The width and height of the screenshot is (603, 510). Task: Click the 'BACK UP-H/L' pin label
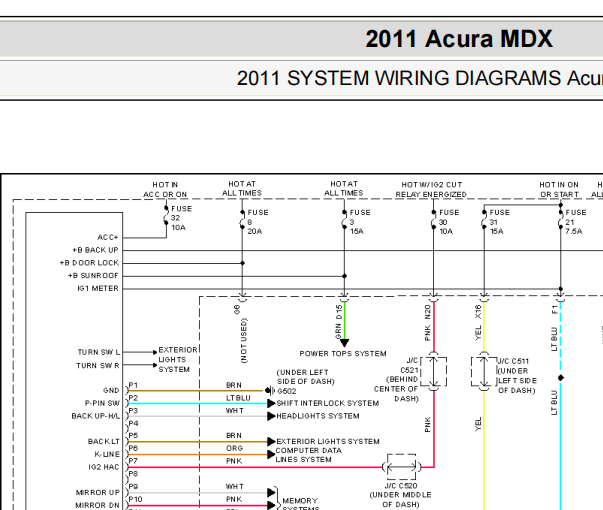pos(96,416)
